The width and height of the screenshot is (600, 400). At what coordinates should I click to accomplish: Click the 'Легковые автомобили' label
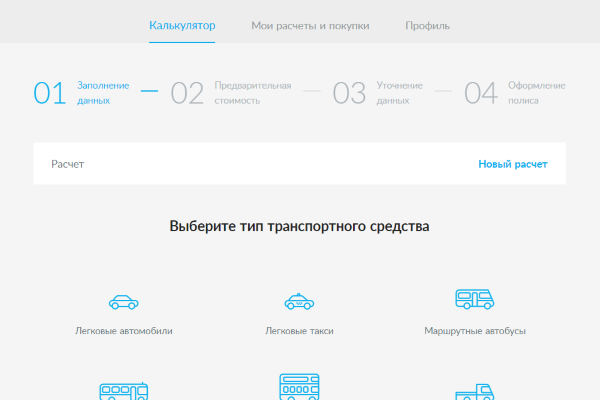pos(124,330)
